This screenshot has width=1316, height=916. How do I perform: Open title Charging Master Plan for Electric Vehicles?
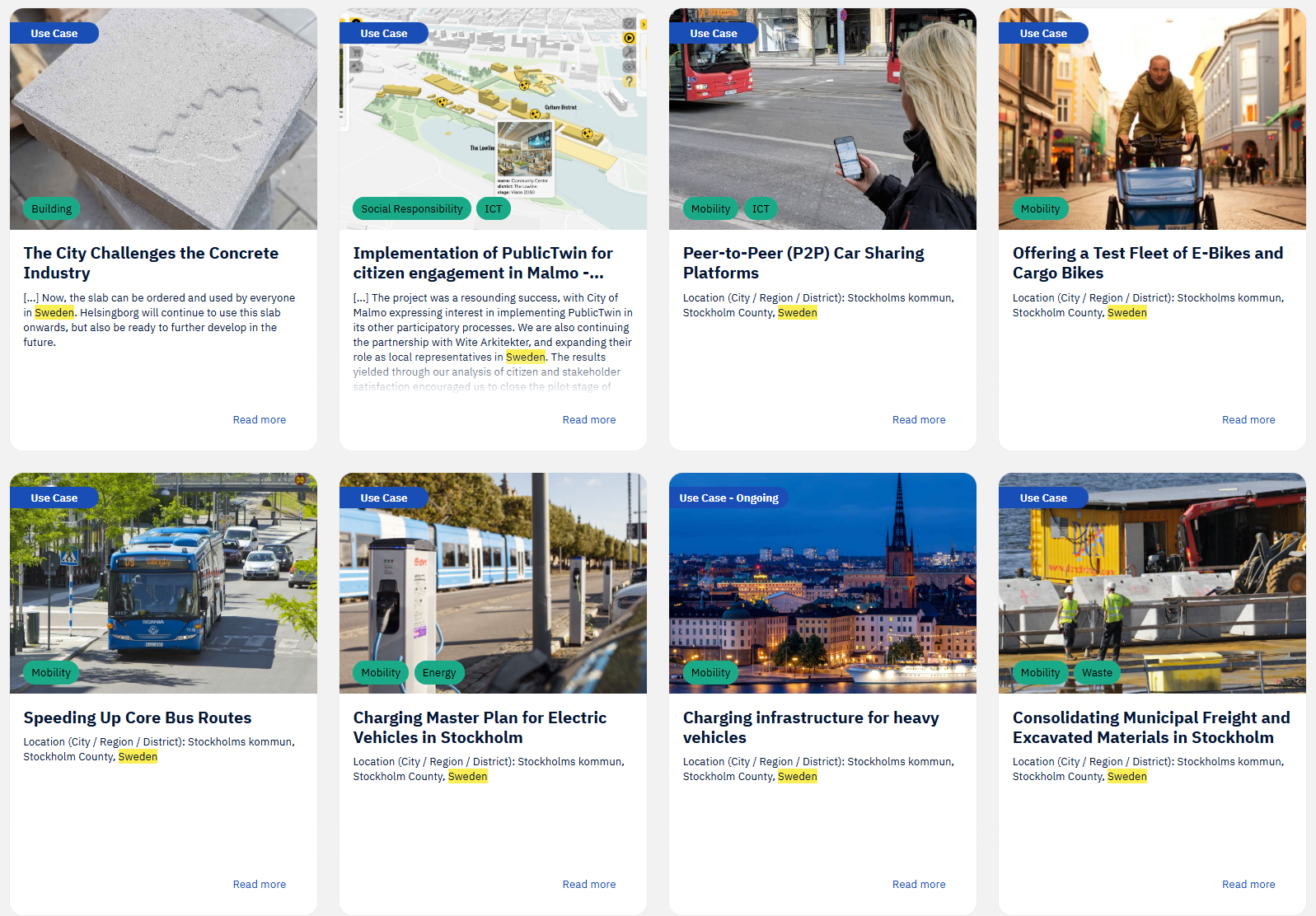[480, 727]
